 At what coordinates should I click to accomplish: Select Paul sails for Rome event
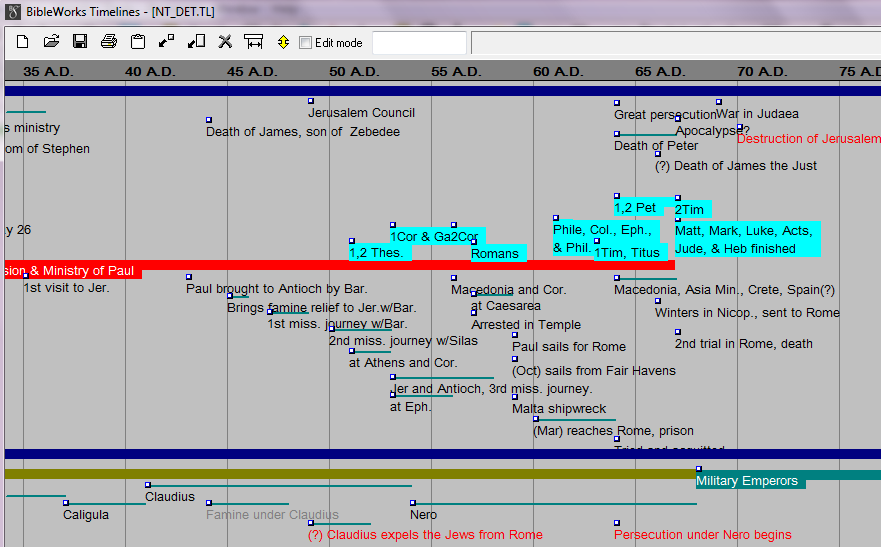569,347
